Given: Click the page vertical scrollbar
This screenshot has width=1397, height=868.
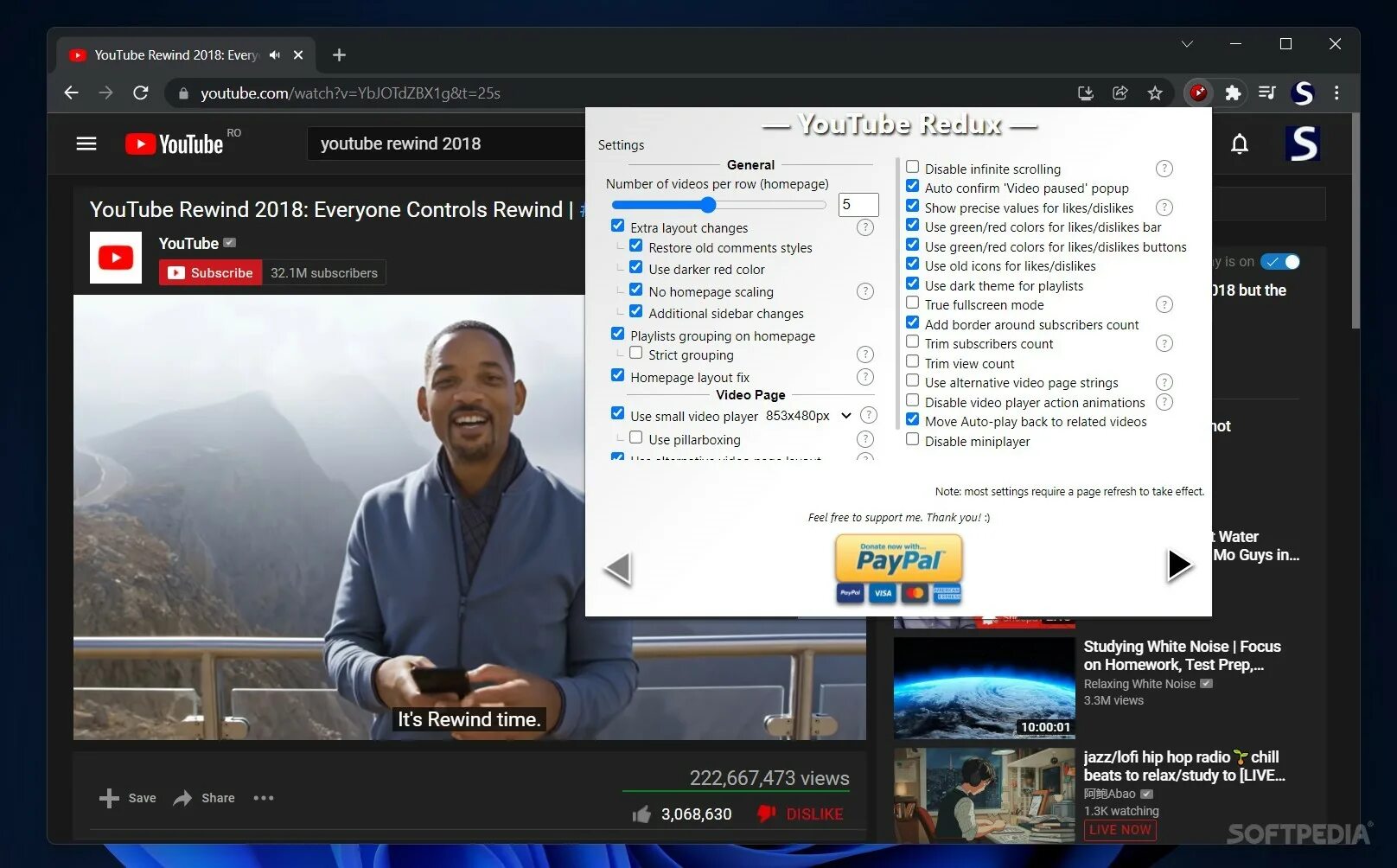Looking at the screenshot, I should coord(1355,220).
